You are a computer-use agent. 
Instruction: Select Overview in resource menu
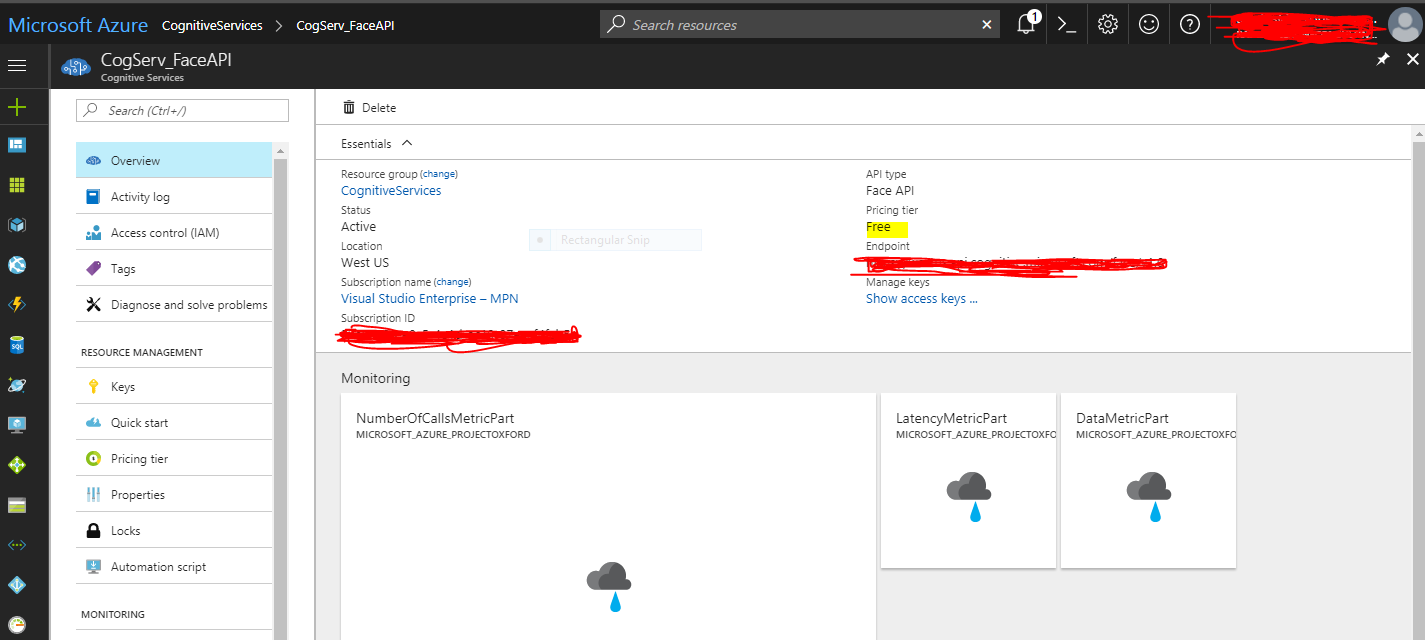click(174, 160)
